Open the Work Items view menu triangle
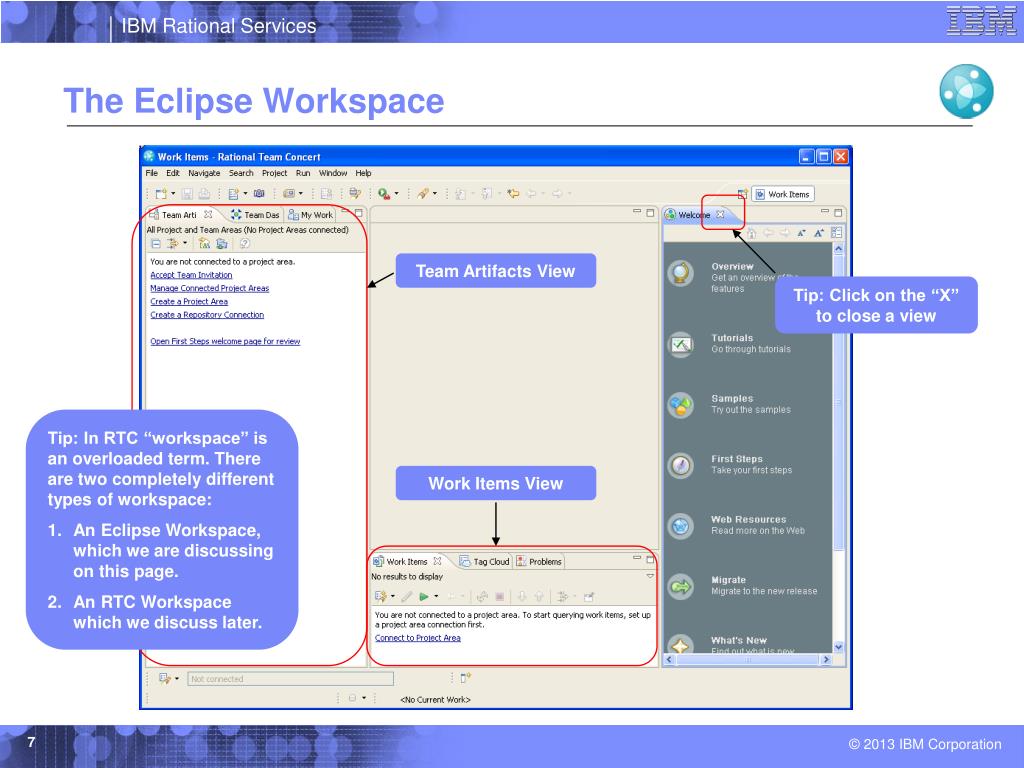1024x768 pixels. [650, 576]
